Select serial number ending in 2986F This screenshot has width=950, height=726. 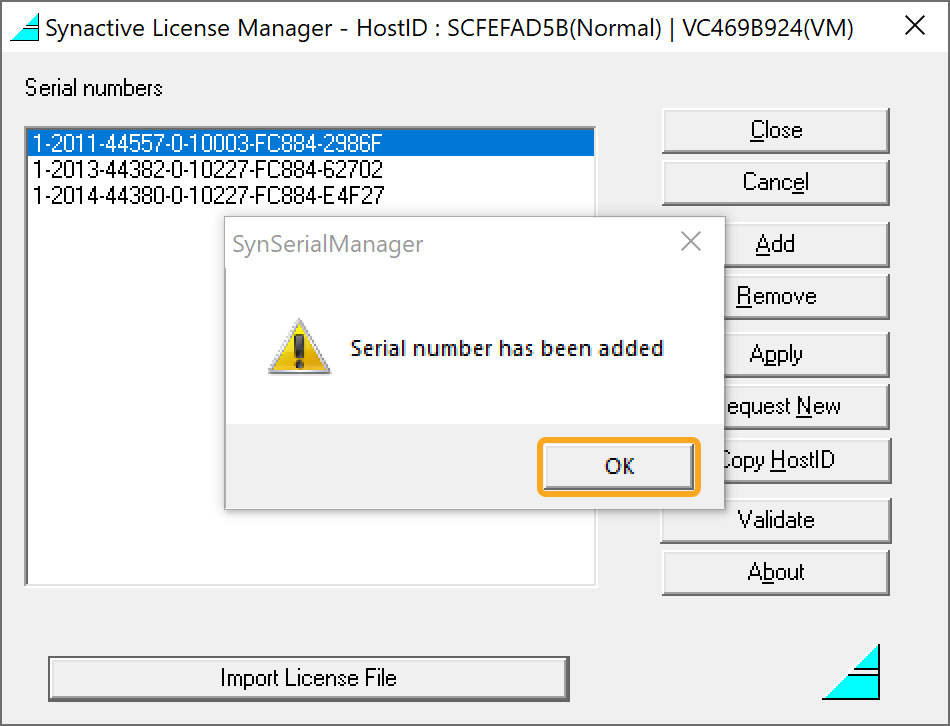click(310, 144)
